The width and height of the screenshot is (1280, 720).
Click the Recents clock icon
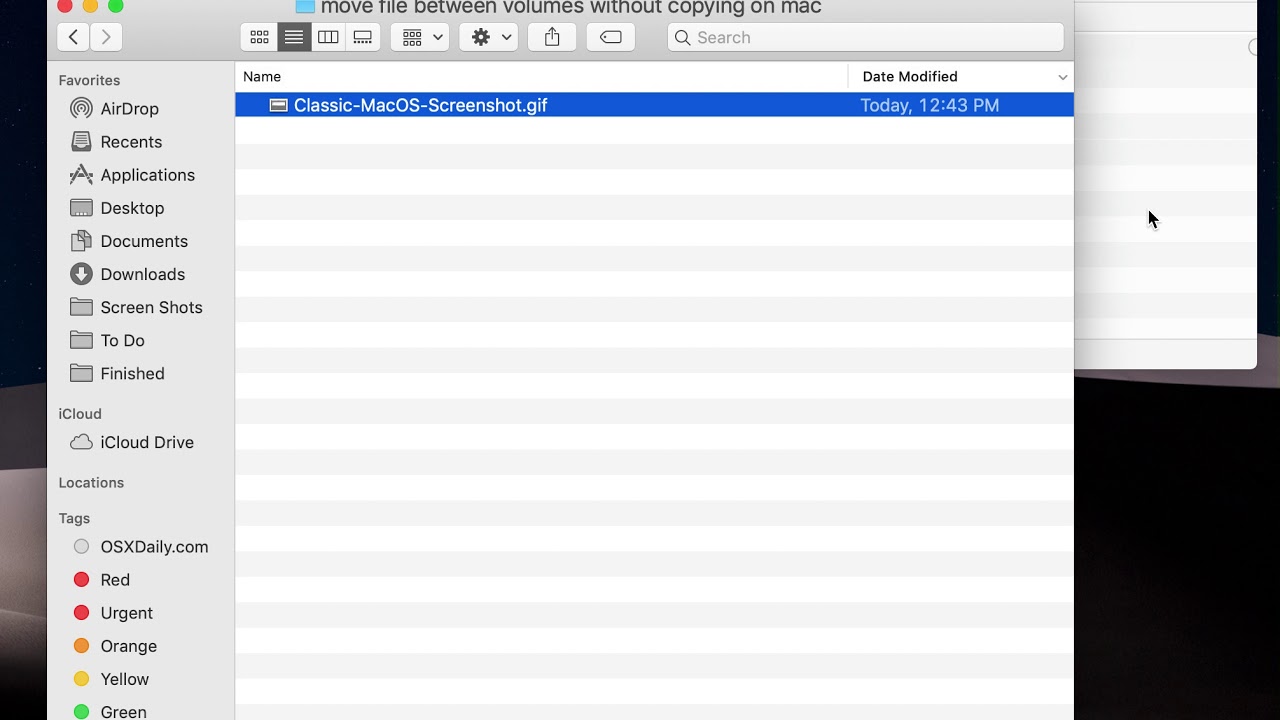point(82,141)
